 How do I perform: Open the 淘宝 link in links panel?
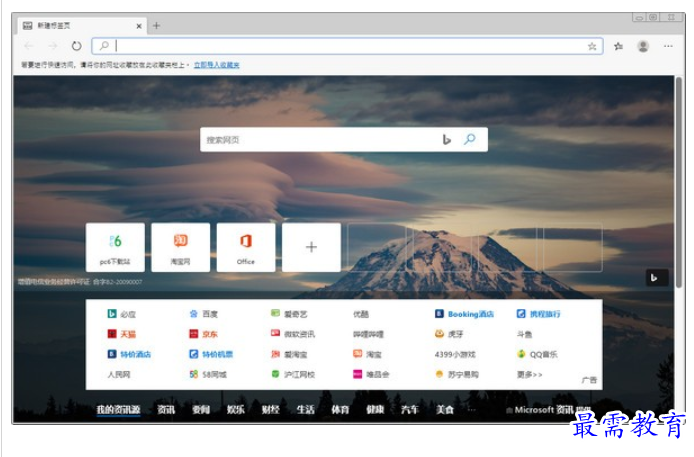coord(367,354)
